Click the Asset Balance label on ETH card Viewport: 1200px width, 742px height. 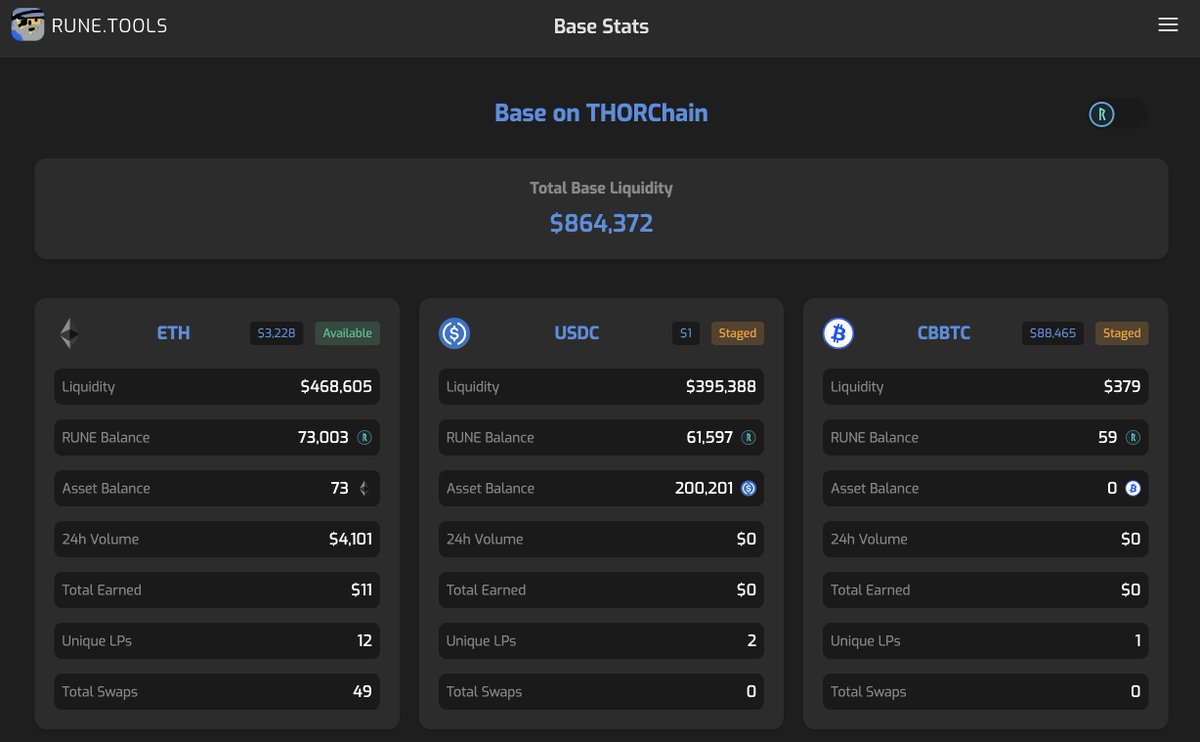click(x=106, y=488)
